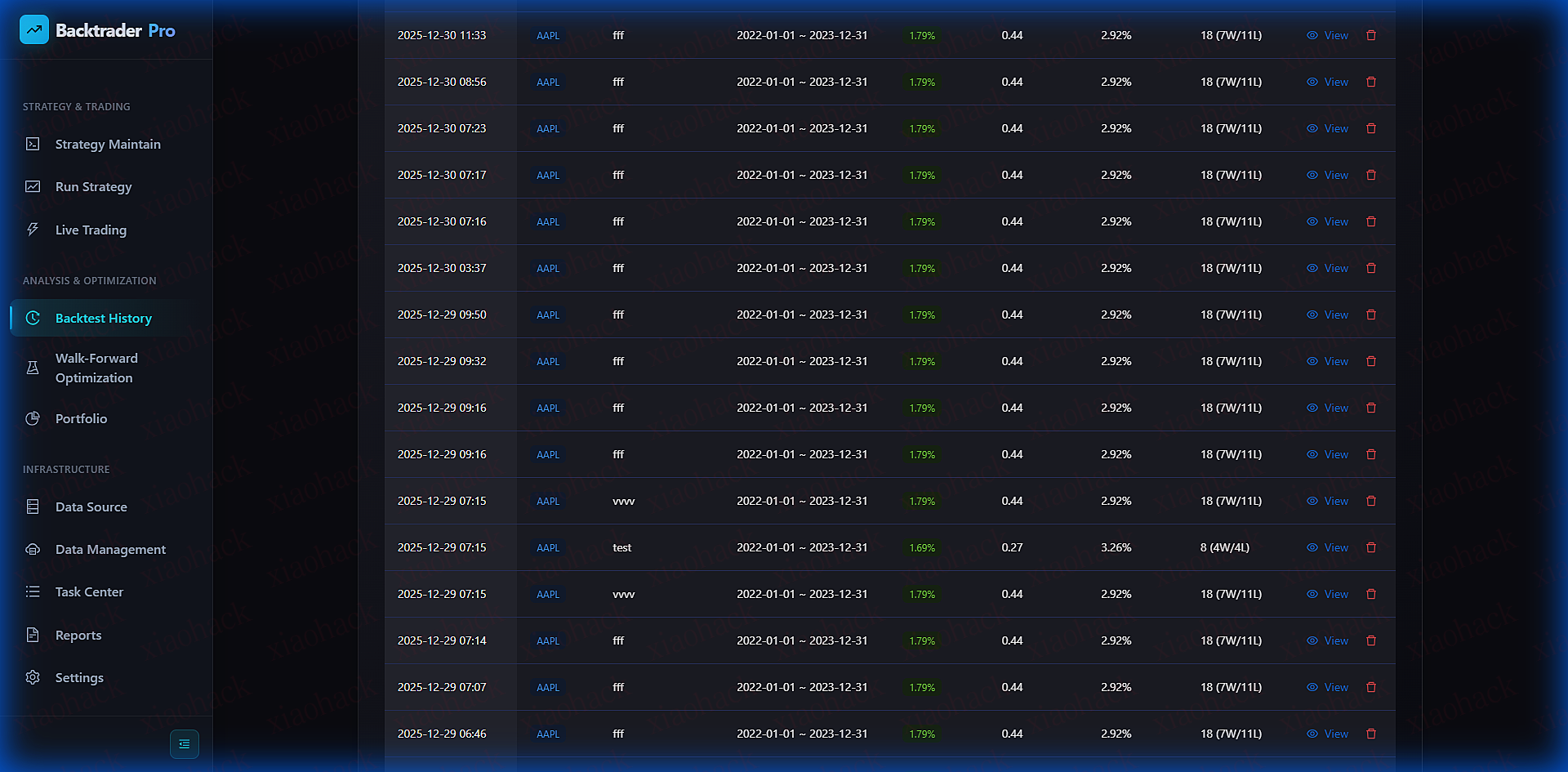Collapse the sidebar with the bottom toggle button
This screenshot has height=772, width=1568.
(x=185, y=744)
